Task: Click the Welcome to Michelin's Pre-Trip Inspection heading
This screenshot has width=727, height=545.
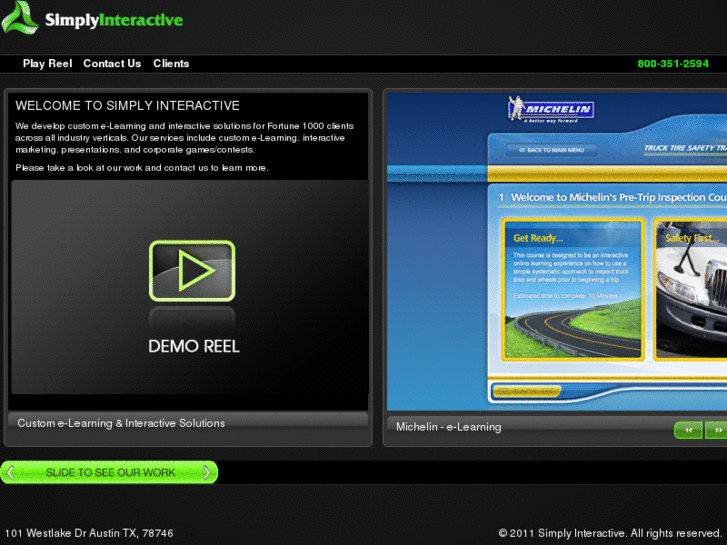Action: [619, 197]
